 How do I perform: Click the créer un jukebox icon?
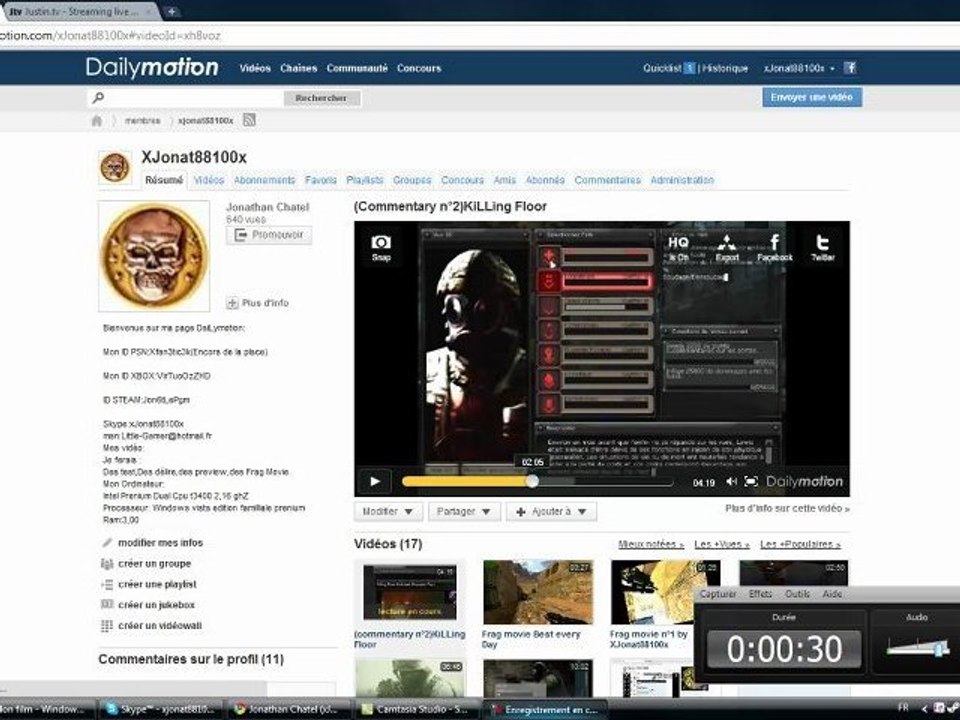pos(107,605)
